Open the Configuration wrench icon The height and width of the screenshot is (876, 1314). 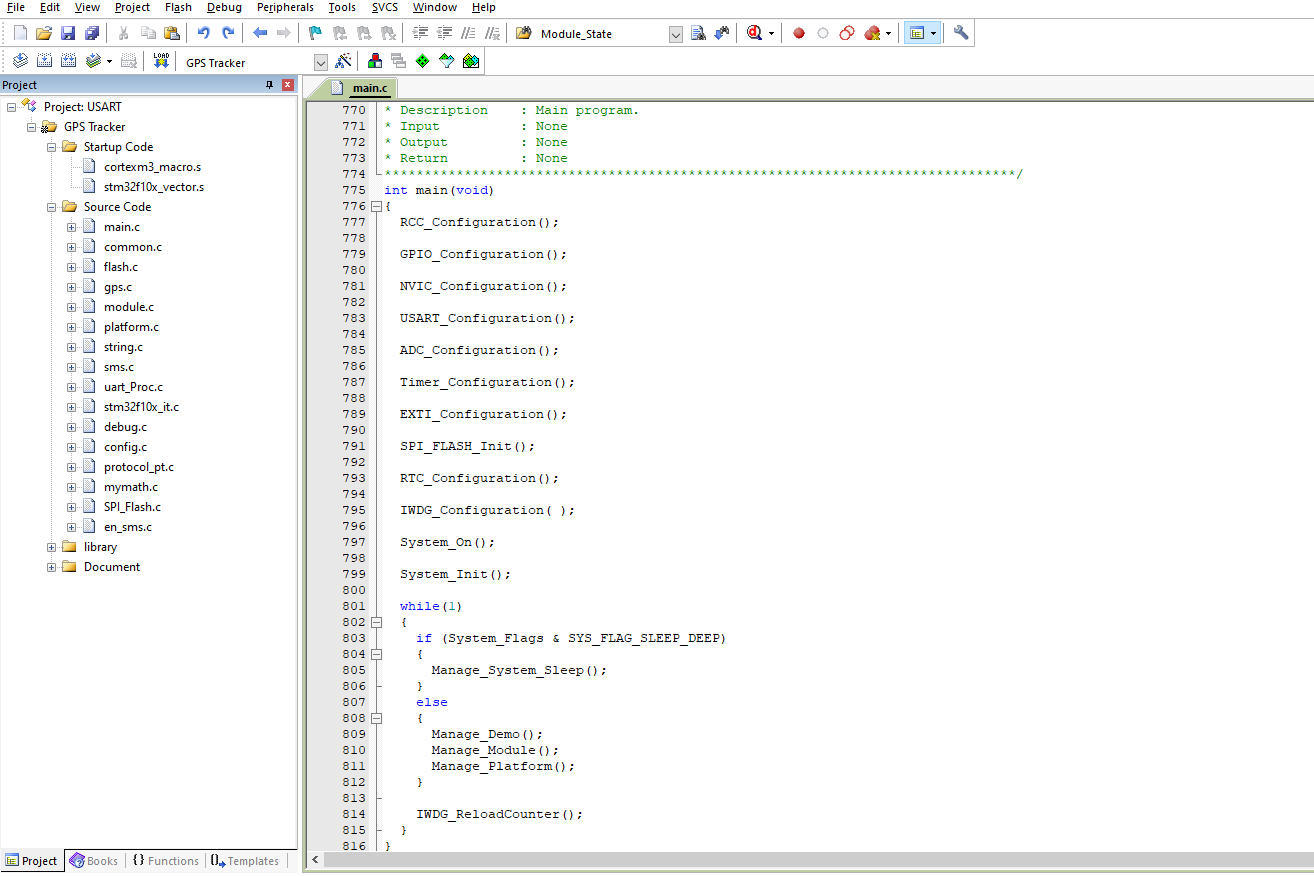tap(961, 33)
